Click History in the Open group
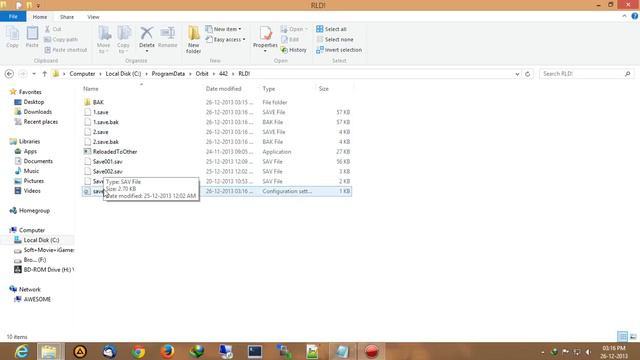This screenshot has width=640, height=360. (x=293, y=50)
